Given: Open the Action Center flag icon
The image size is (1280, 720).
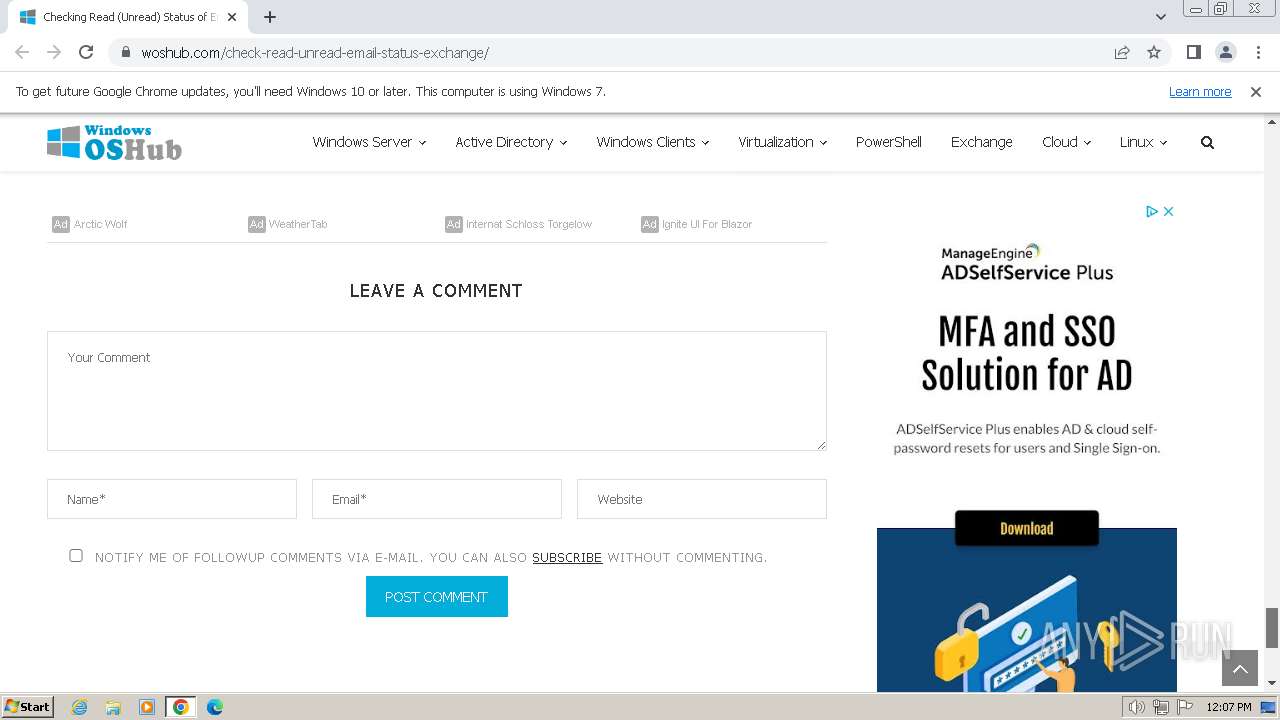Looking at the screenshot, I should [x=1185, y=707].
